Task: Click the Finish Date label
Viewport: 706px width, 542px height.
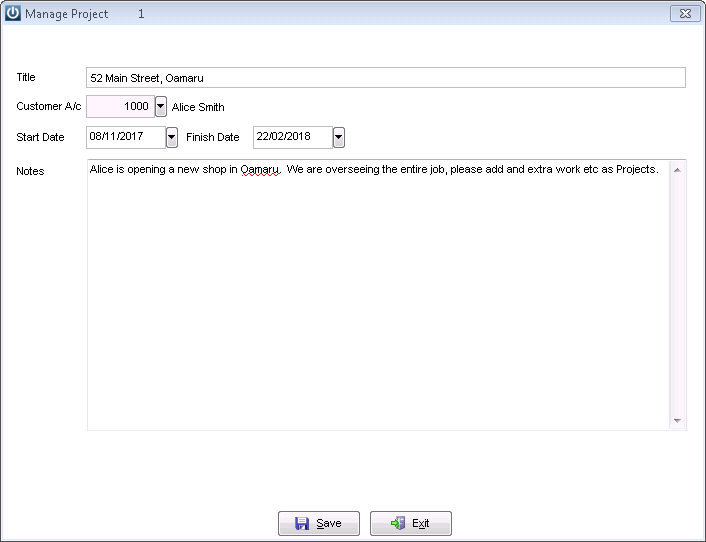Action: (x=213, y=137)
